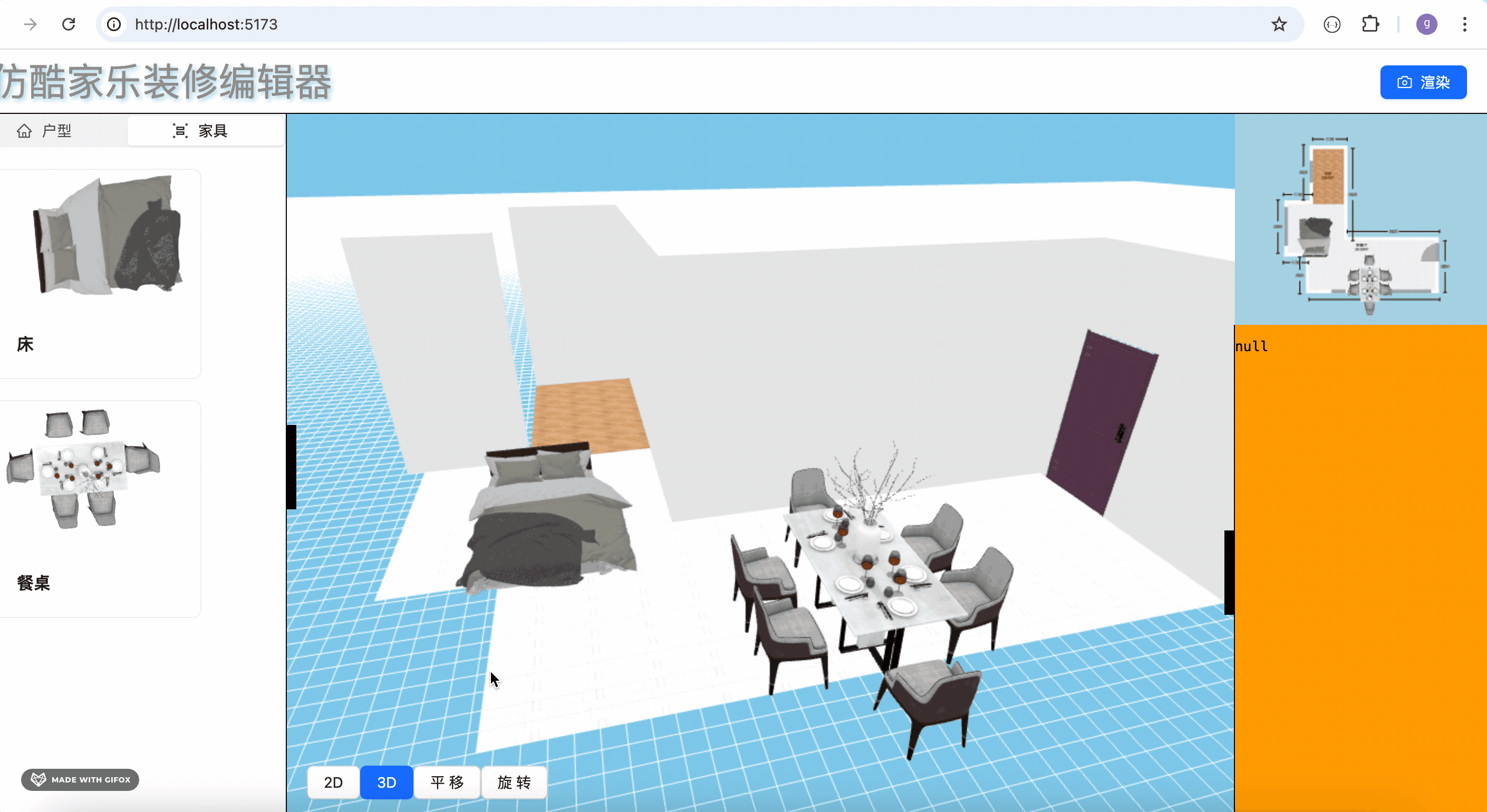Click the floor plan minimap
The image size is (1487, 812).
[1360, 219]
